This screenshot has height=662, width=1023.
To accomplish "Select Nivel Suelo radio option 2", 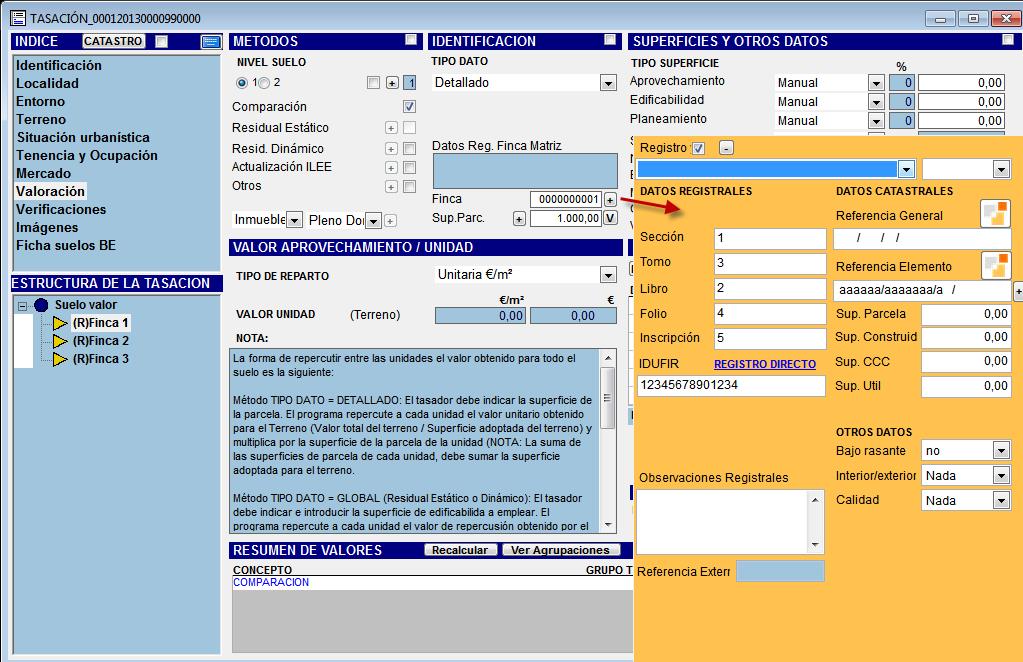I will 264,83.
